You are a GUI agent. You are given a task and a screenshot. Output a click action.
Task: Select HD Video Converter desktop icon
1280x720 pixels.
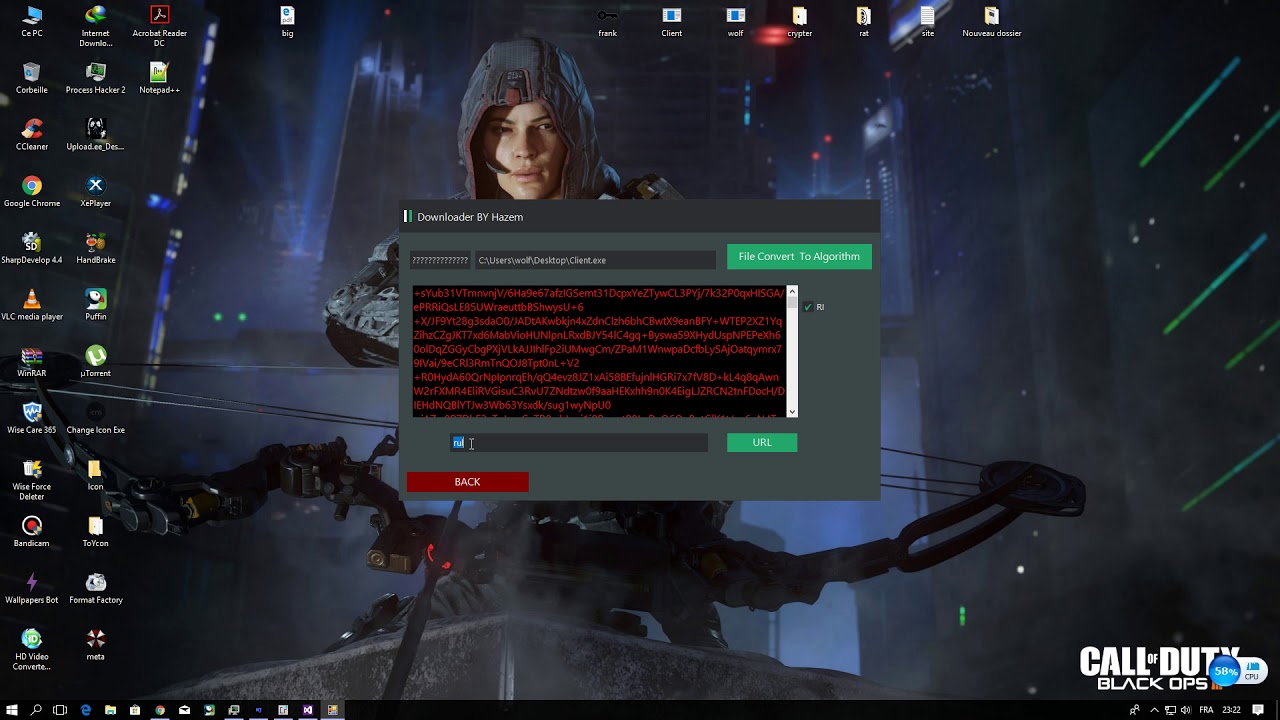click(32, 650)
